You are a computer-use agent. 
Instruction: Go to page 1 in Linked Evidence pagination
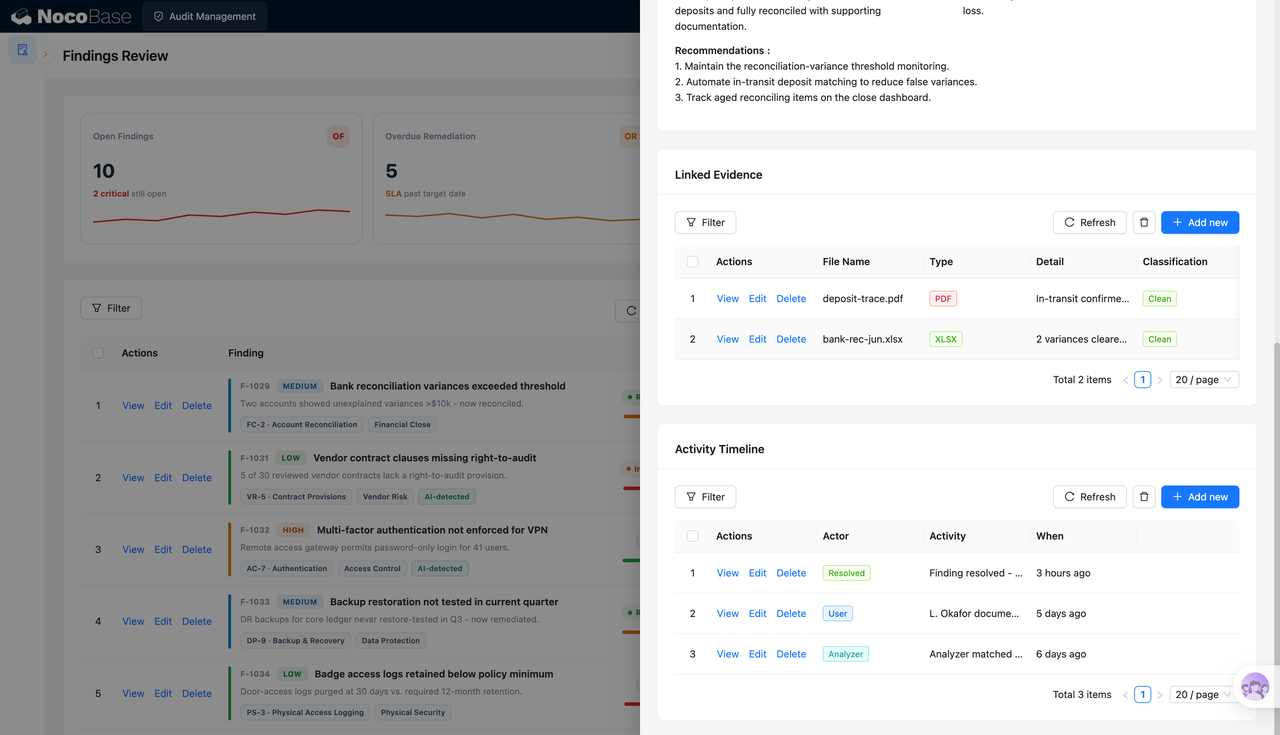click(1142, 380)
